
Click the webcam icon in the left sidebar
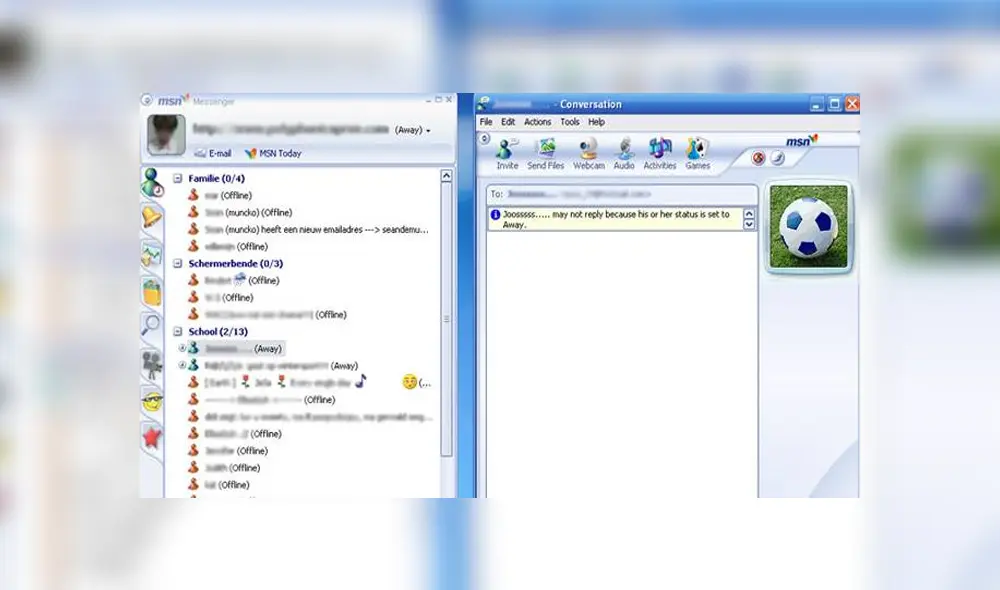pos(152,364)
